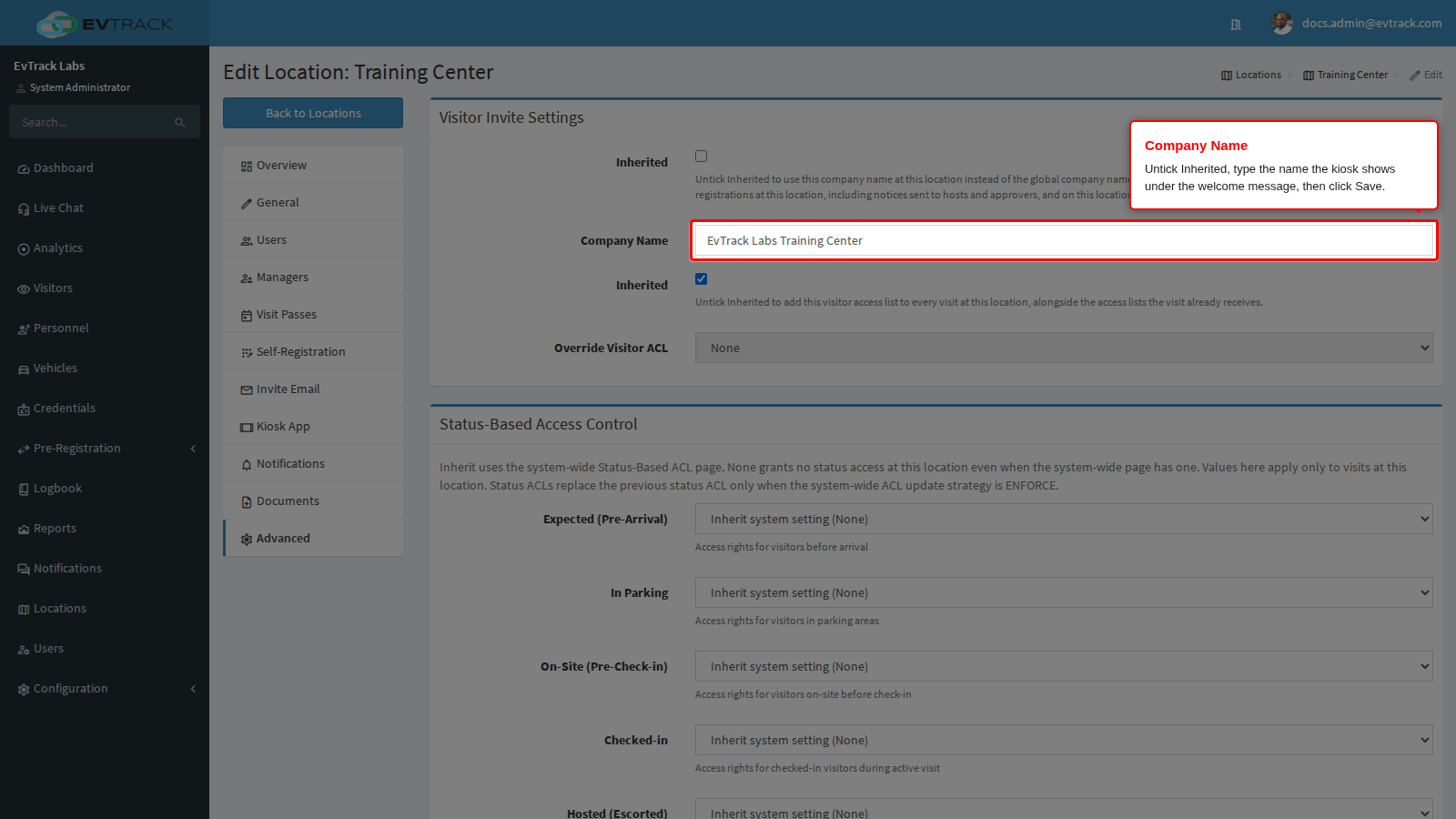The height and width of the screenshot is (819, 1456).
Task: Click the Personnel icon in sidebar
Action: [x=24, y=329]
